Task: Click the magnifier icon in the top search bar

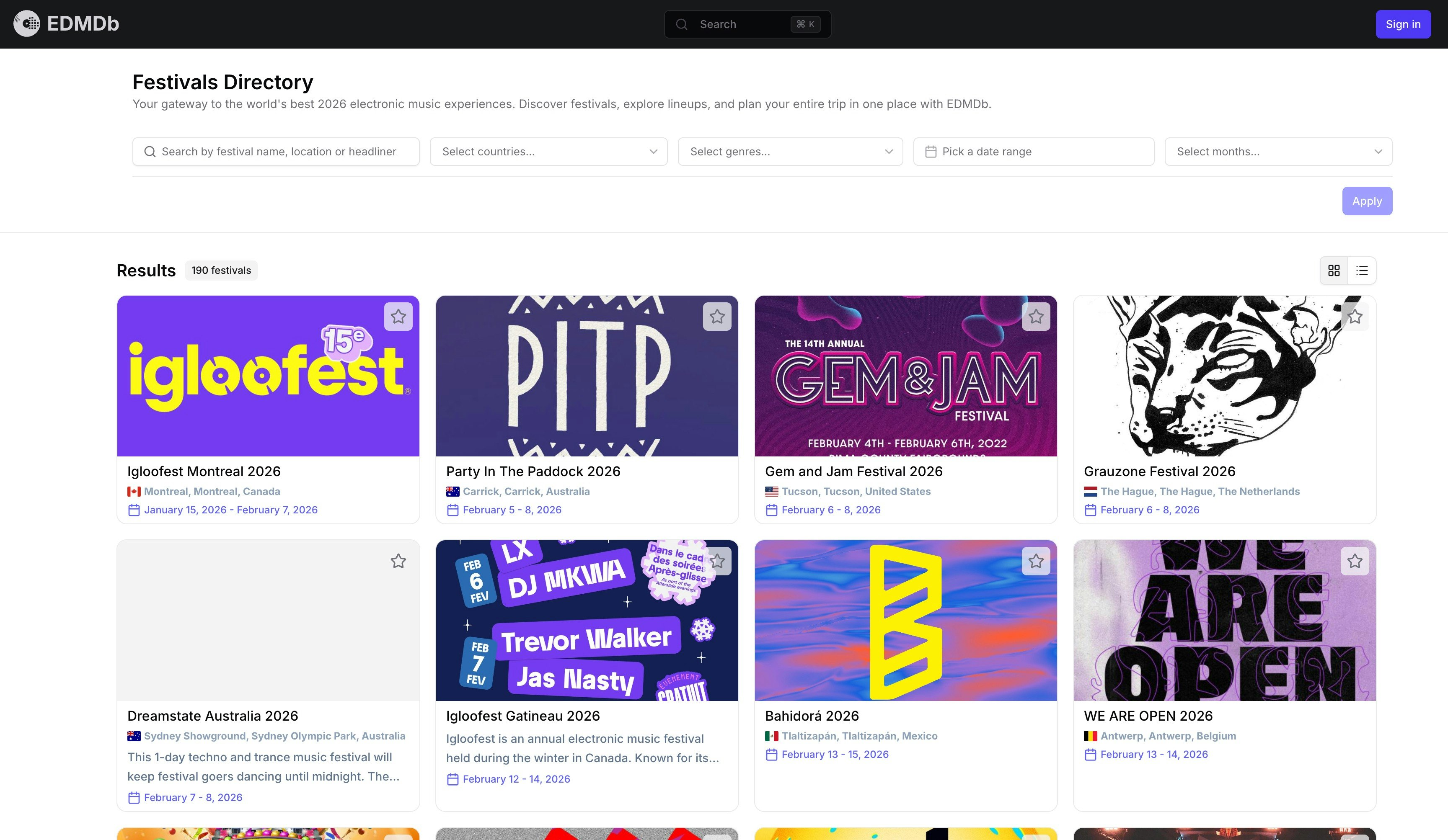Action: [682, 24]
